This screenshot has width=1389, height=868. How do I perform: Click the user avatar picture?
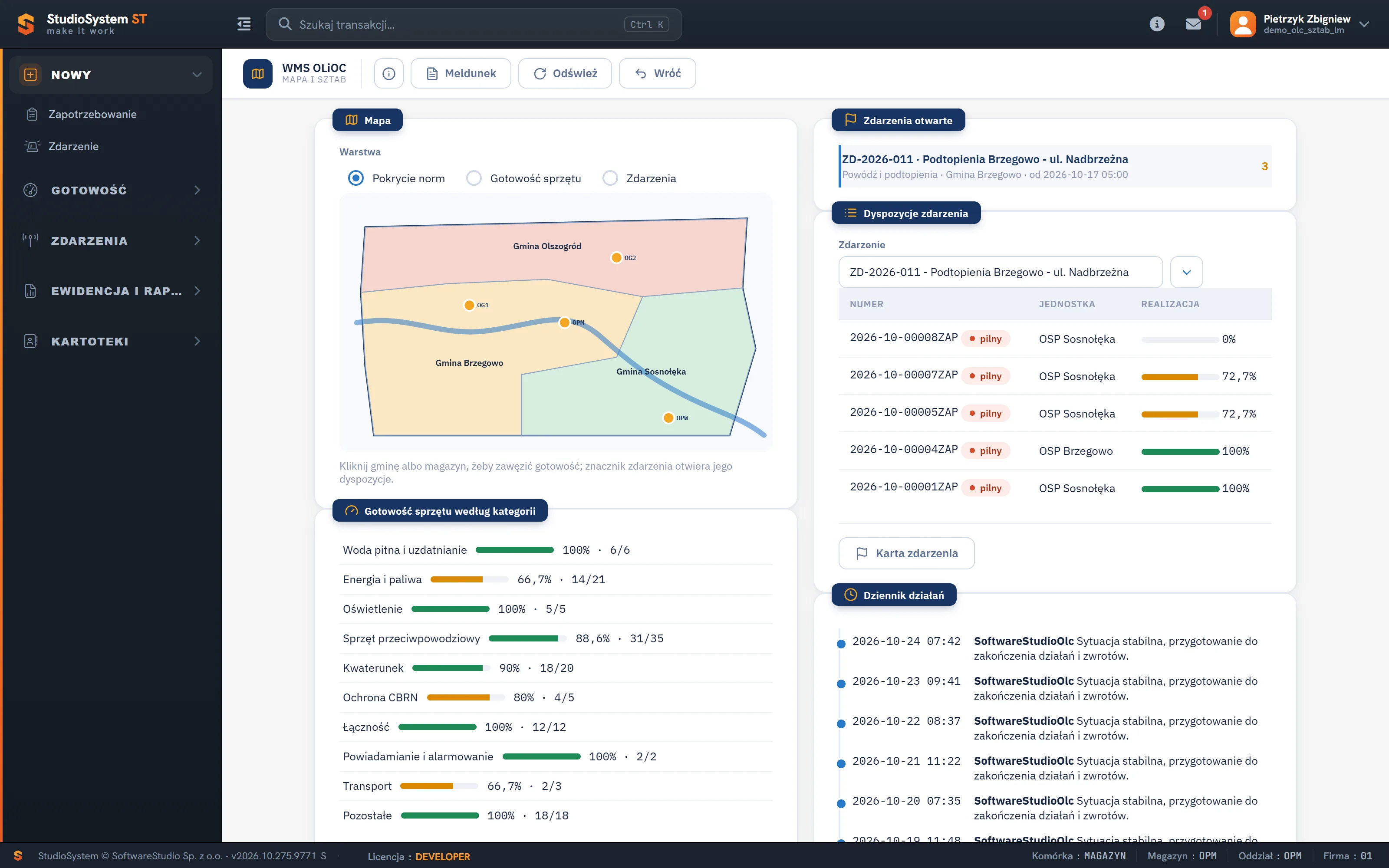1243,24
